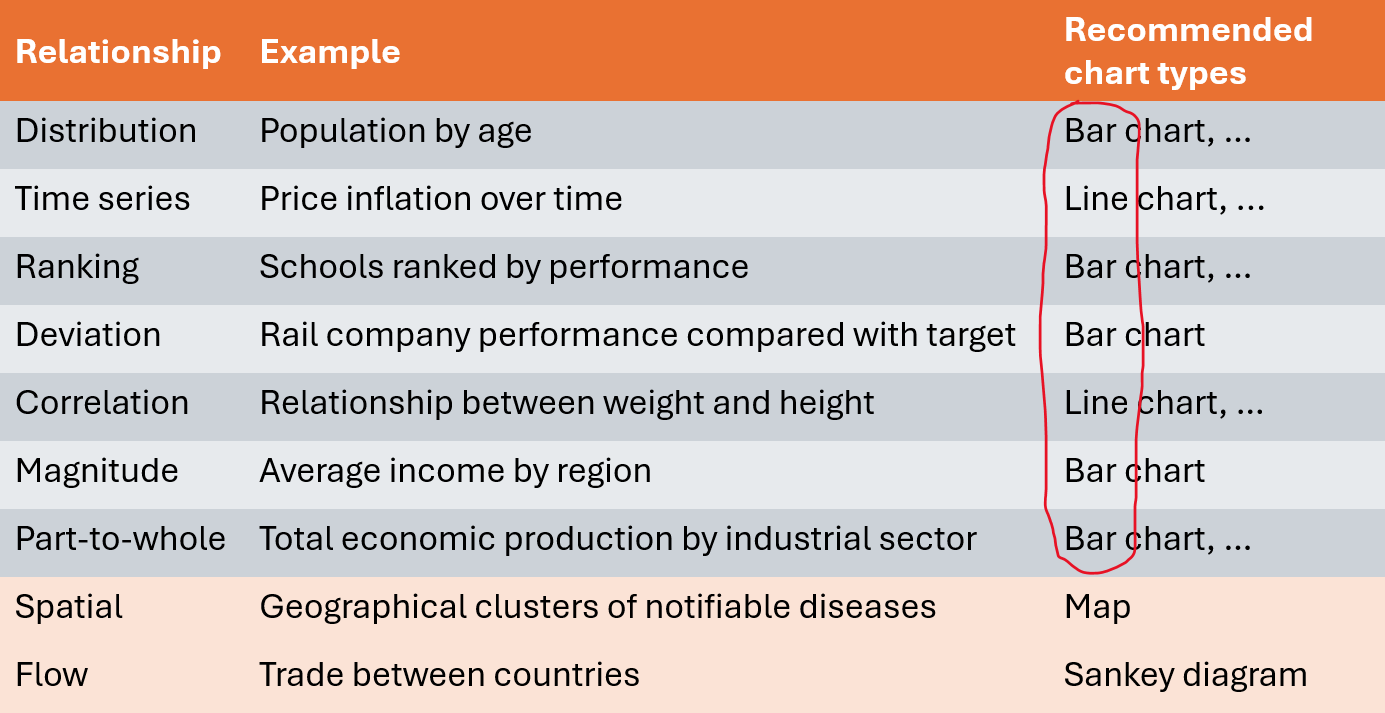1385x713 pixels.
Task: Select Schools ranked by performance cell
Action: [x=504, y=267]
